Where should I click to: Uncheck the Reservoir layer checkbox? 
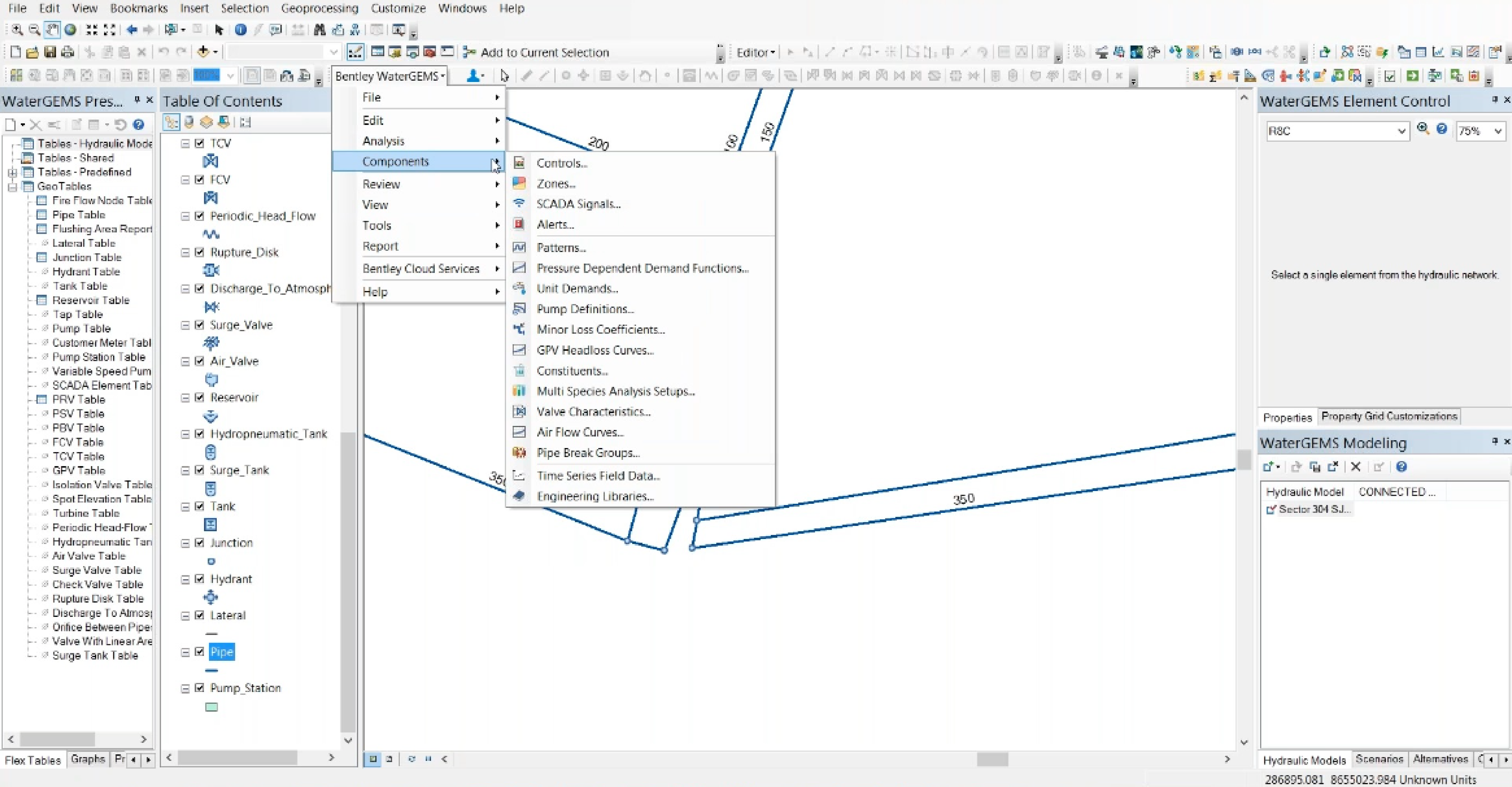point(200,398)
